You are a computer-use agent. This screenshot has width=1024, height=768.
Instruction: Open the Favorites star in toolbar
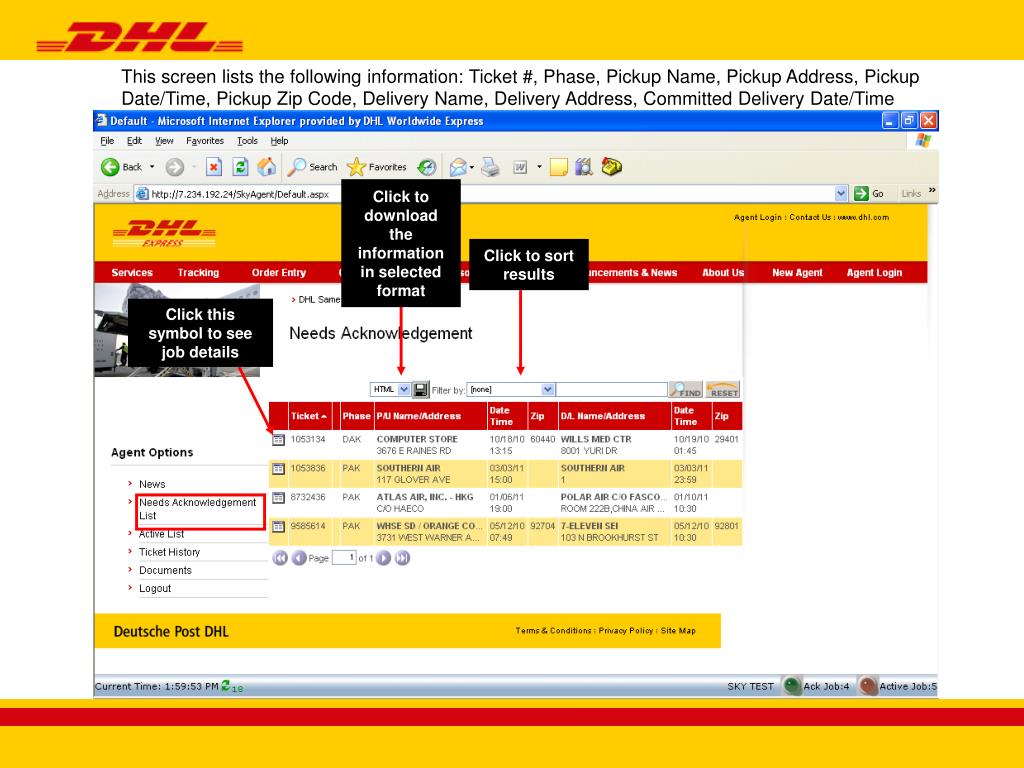point(356,167)
